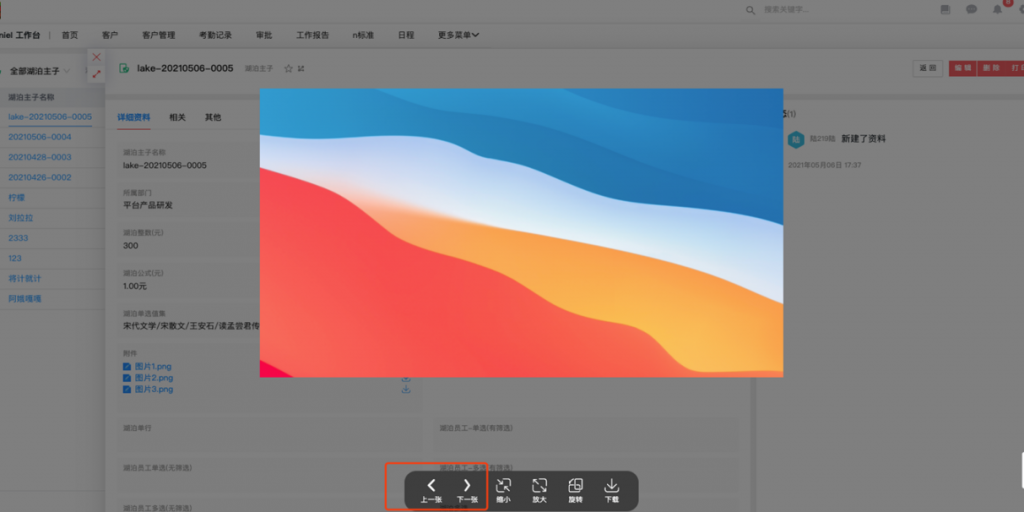This screenshot has width=1024, height=512.
Task: Click the 返回 button
Action: (927, 68)
